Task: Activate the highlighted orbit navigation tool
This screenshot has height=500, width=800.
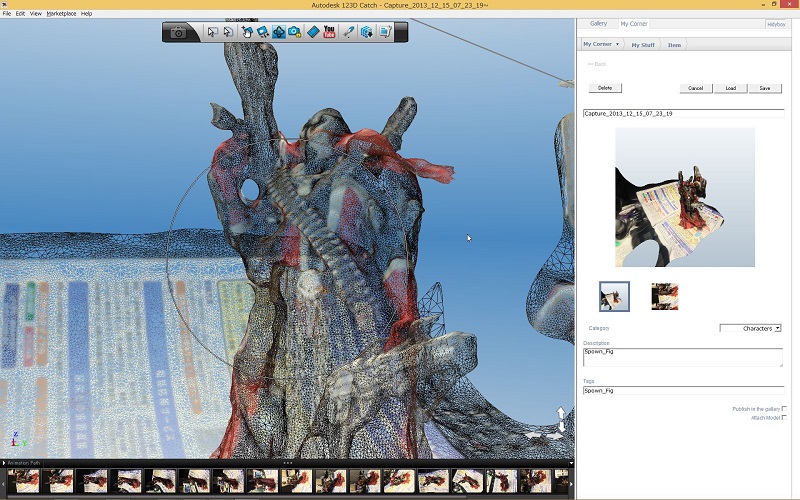Action: [x=279, y=32]
